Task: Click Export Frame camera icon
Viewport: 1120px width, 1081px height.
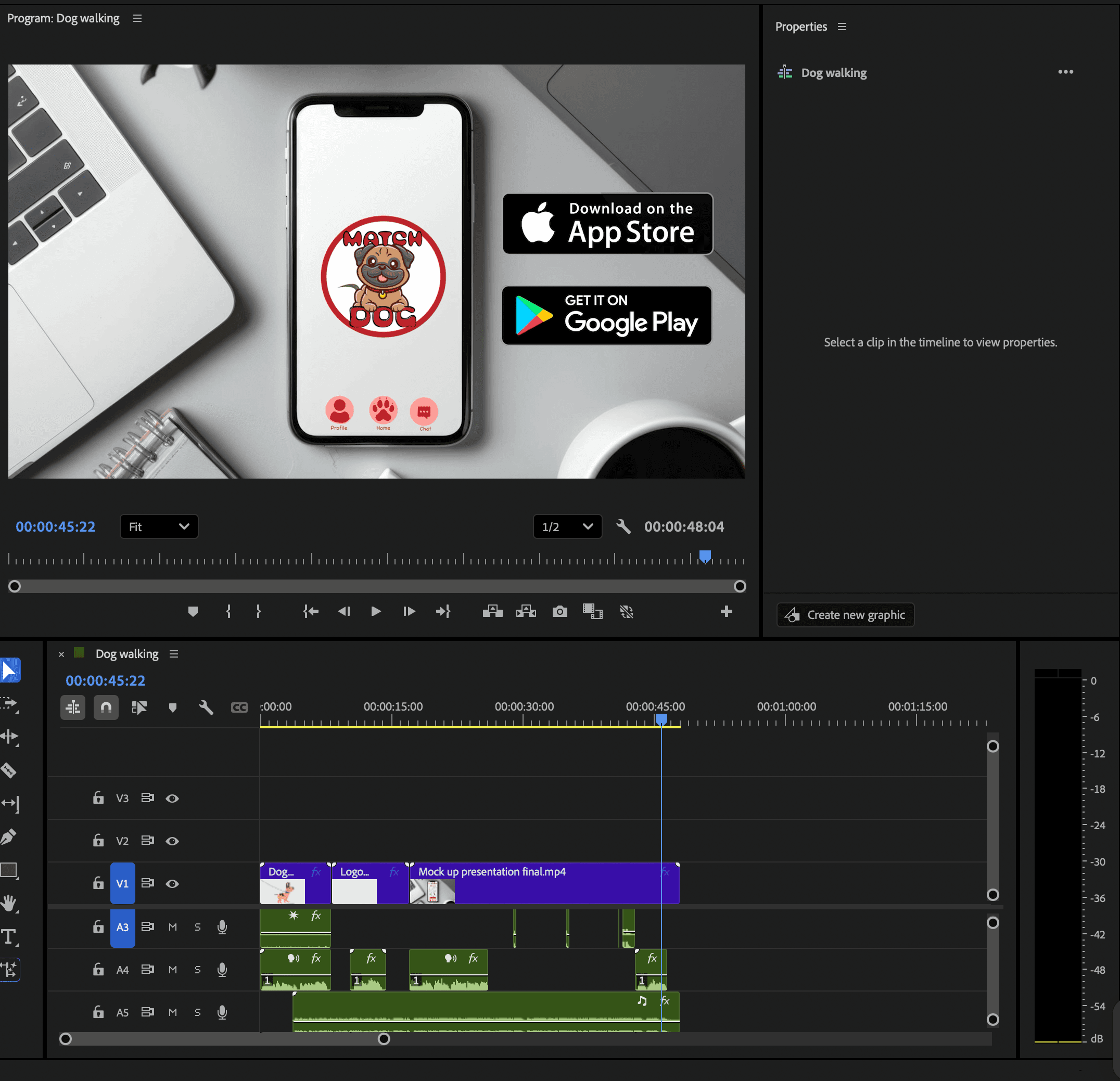Action: tap(559, 612)
